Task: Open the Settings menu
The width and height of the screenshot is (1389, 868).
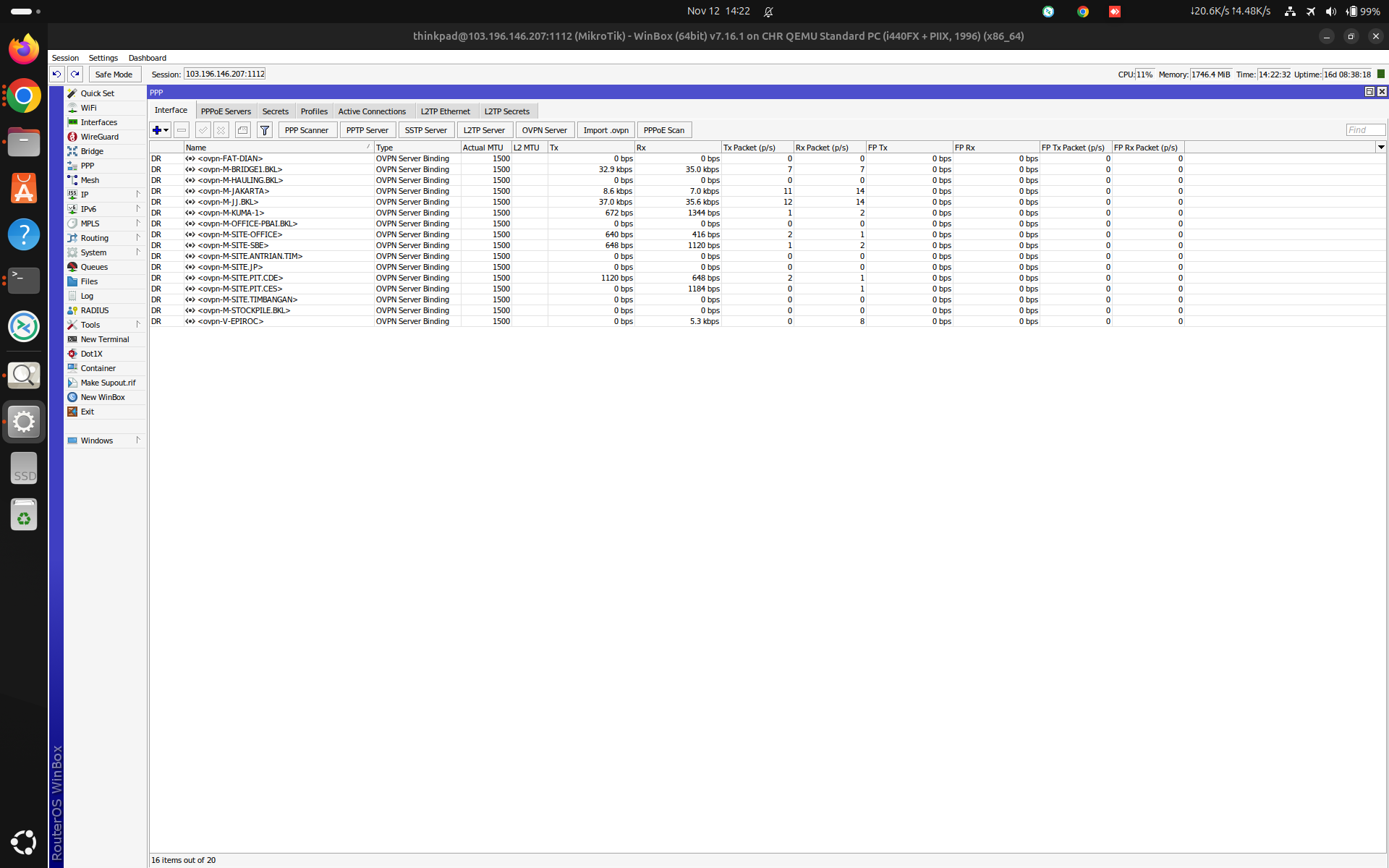Action: point(103,58)
